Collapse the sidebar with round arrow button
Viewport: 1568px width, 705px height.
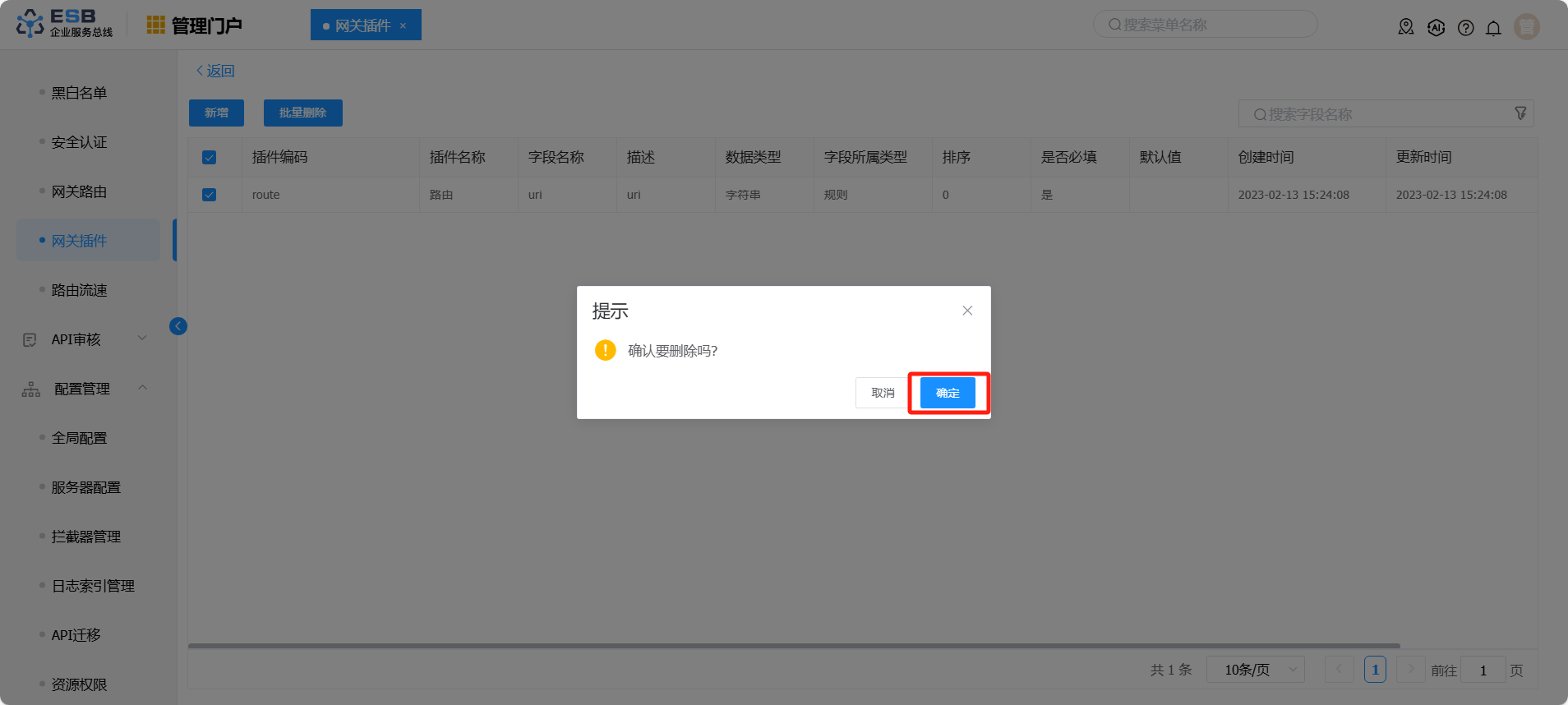coord(178,326)
